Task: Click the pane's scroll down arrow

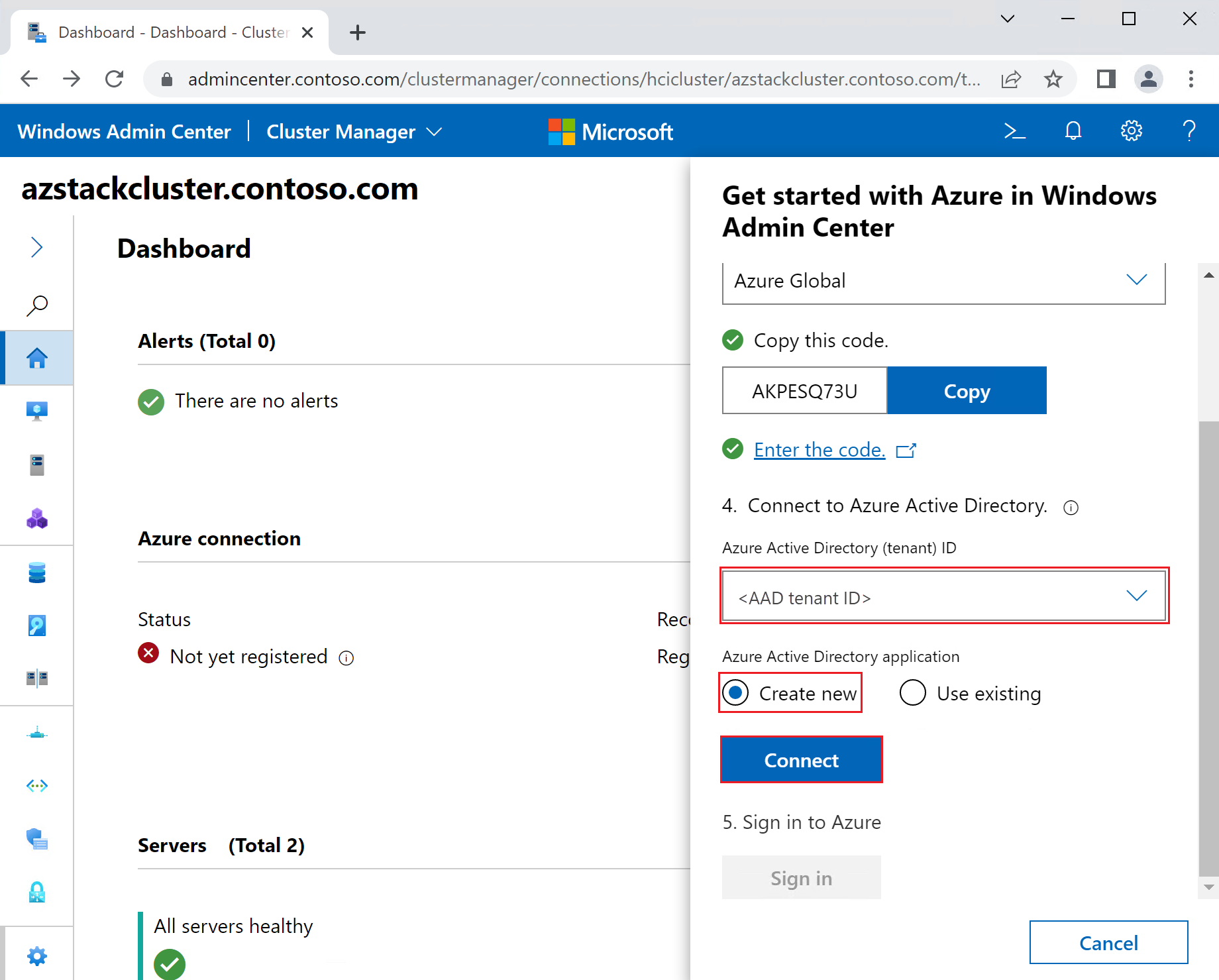Action: 1208,887
